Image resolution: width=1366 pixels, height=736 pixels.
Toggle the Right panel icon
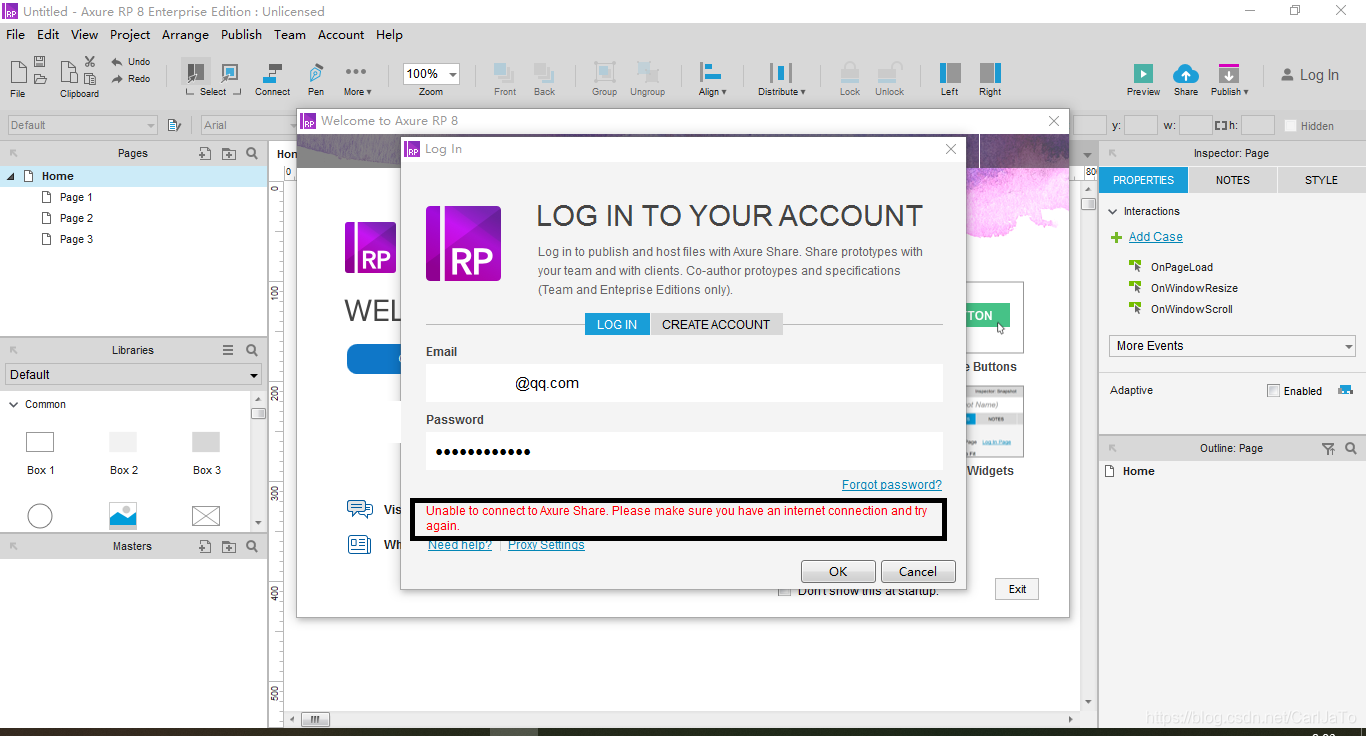990,73
